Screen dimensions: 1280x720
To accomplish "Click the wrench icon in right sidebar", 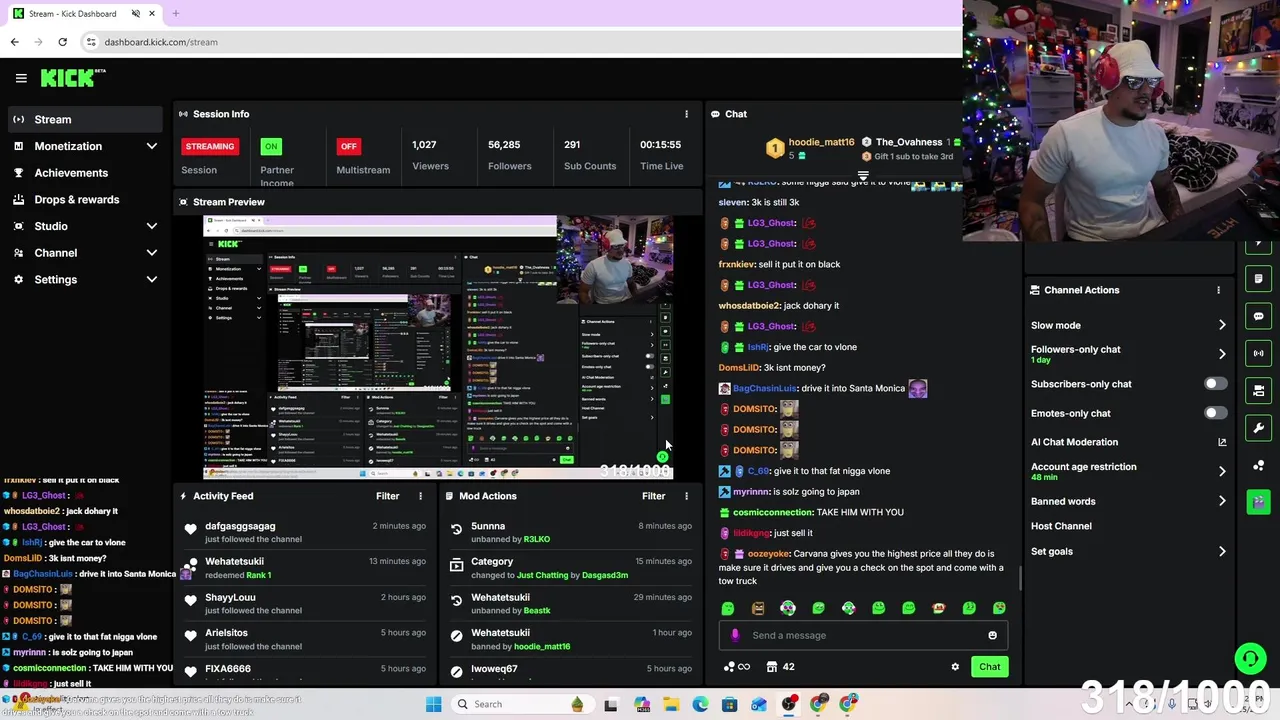I will tap(1258, 428).
